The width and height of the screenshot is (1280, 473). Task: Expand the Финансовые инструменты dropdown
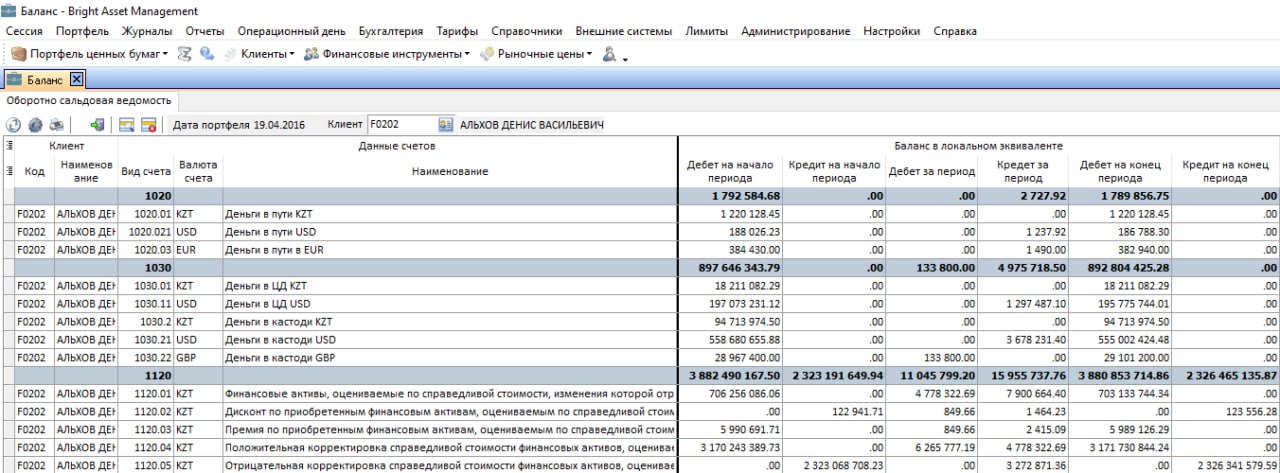(x=467, y=54)
